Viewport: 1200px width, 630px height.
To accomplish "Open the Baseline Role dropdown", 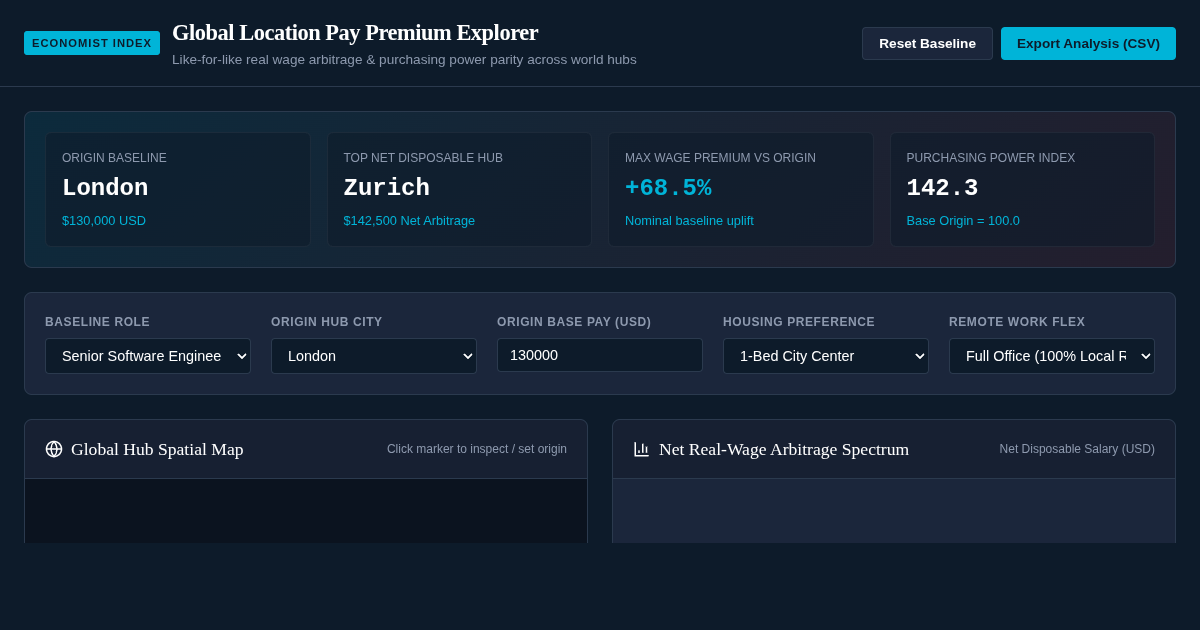I will pos(148,356).
